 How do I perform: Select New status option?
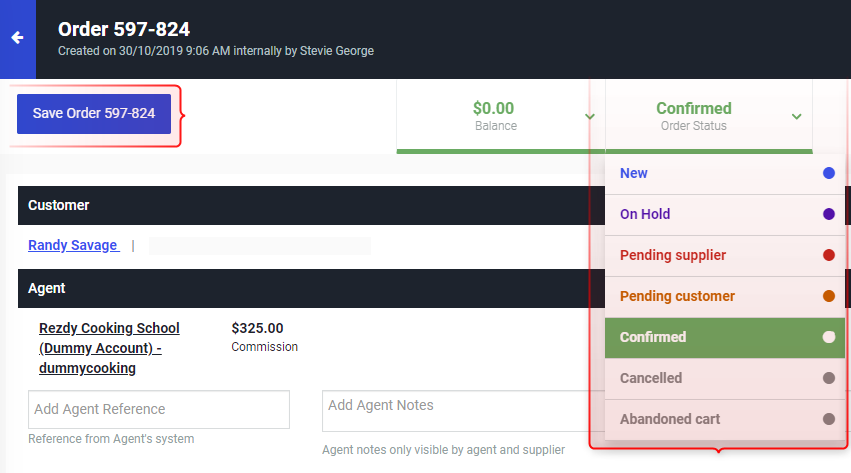point(725,174)
